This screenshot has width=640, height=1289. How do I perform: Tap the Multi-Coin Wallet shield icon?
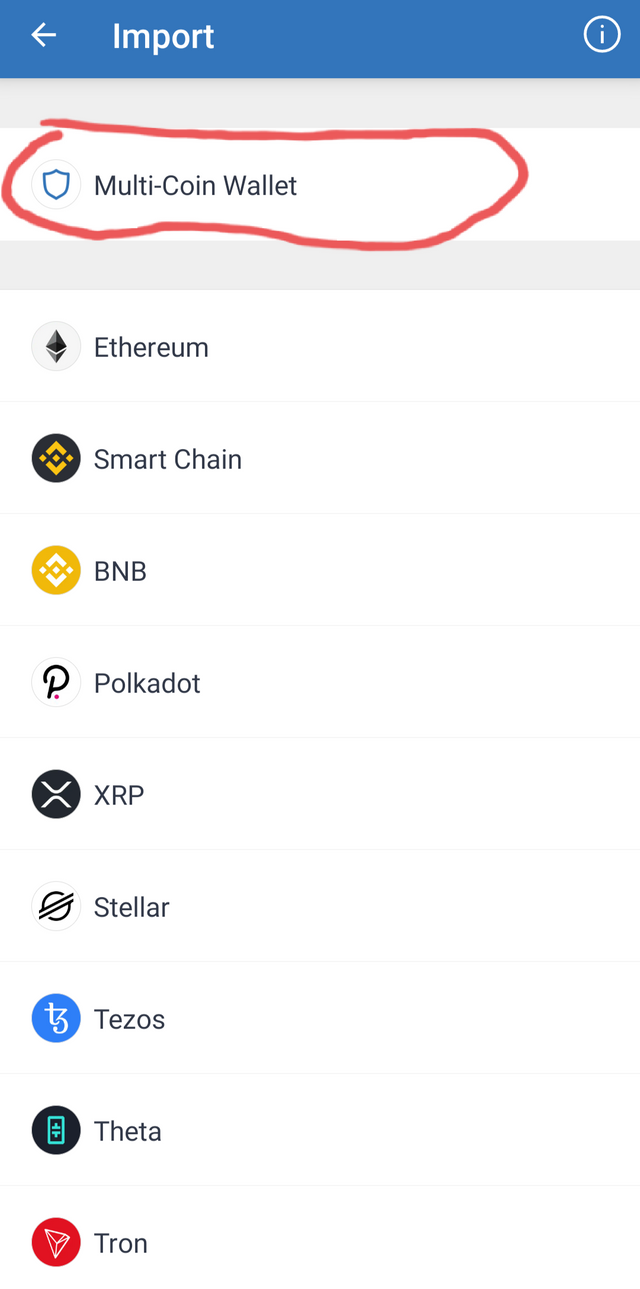[x=56, y=185]
